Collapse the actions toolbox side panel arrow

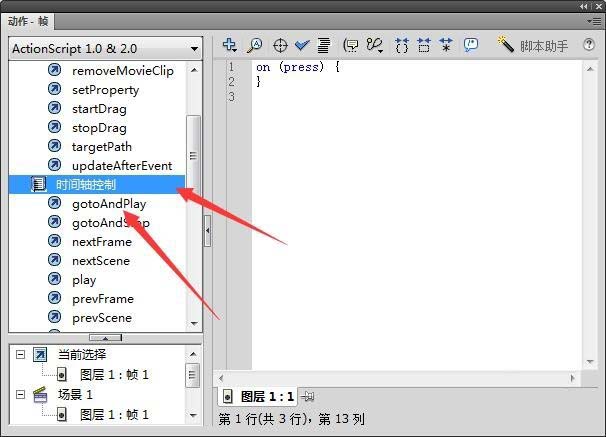pos(208,231)
